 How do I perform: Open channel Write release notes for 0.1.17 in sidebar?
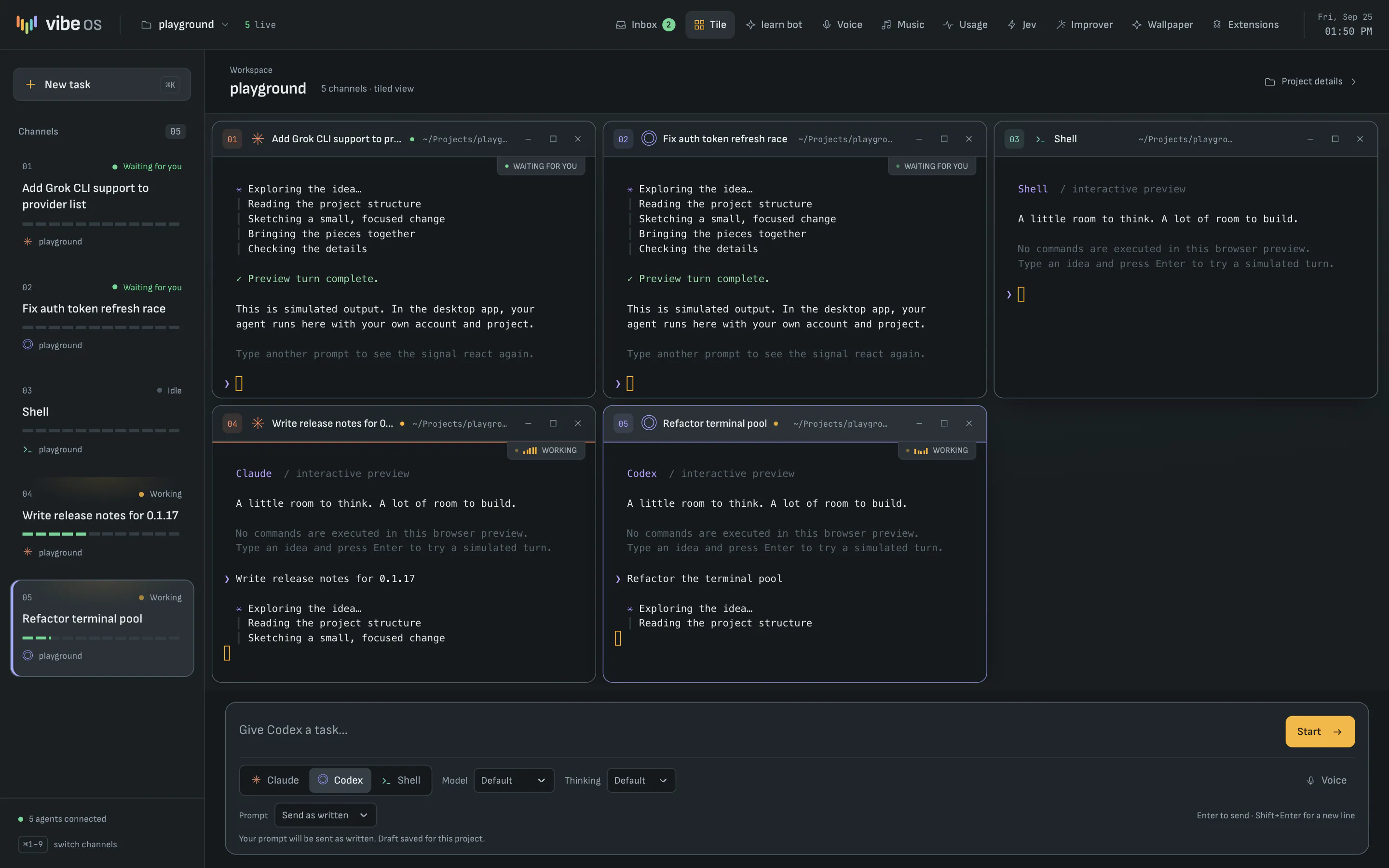tap(102, 523)
